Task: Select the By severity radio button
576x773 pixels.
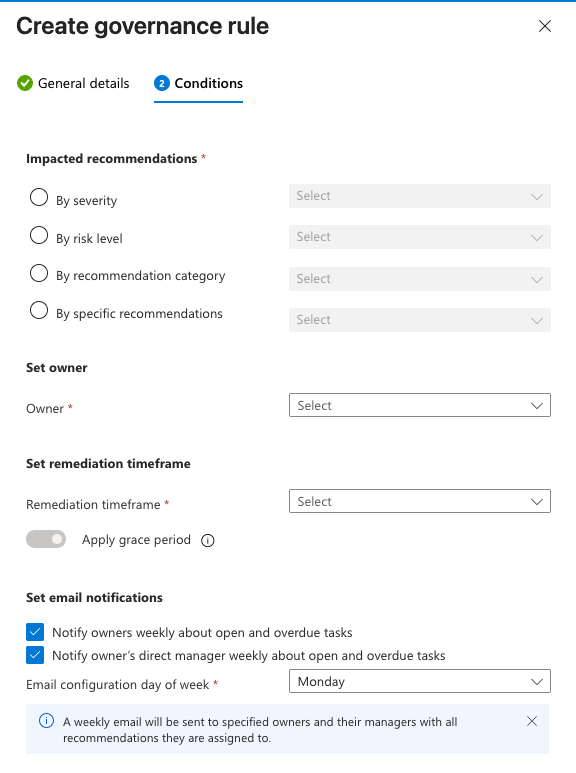Action: [x=39, y=197]
